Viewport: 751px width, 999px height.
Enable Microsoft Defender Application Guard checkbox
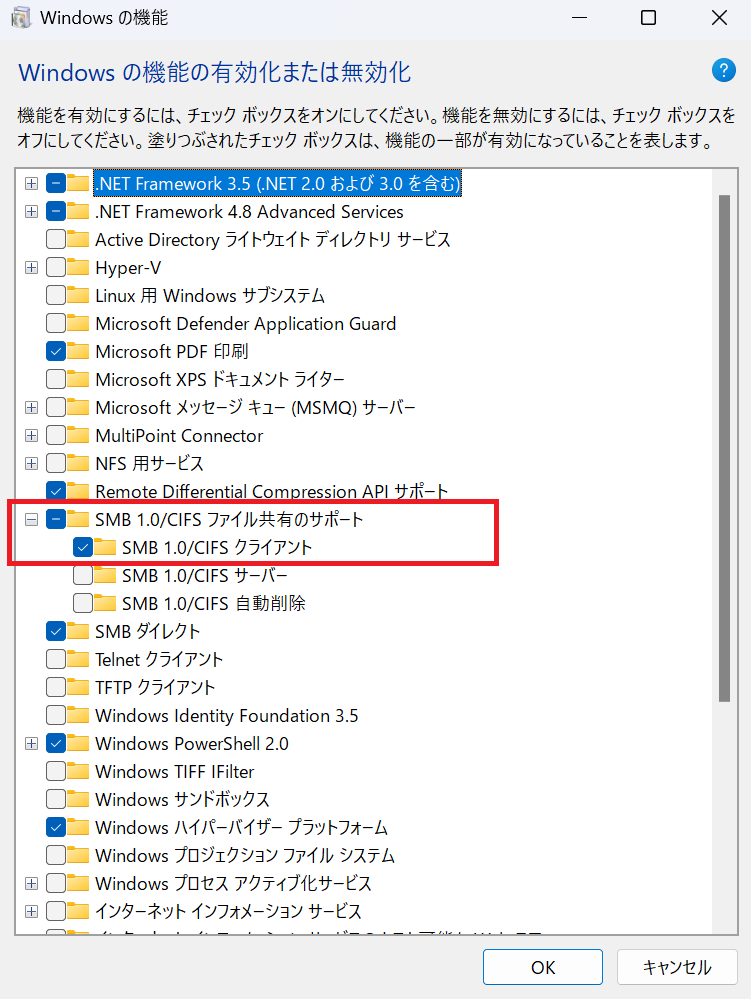[x=56, y=324]
